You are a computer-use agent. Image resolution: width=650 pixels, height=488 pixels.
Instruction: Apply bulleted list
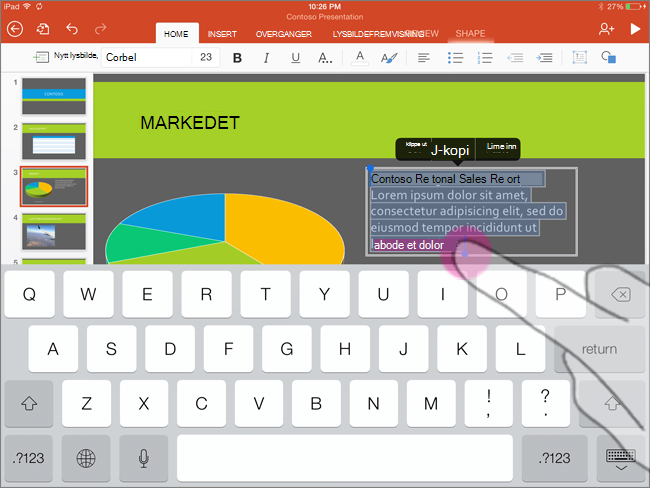coord(455,58)
